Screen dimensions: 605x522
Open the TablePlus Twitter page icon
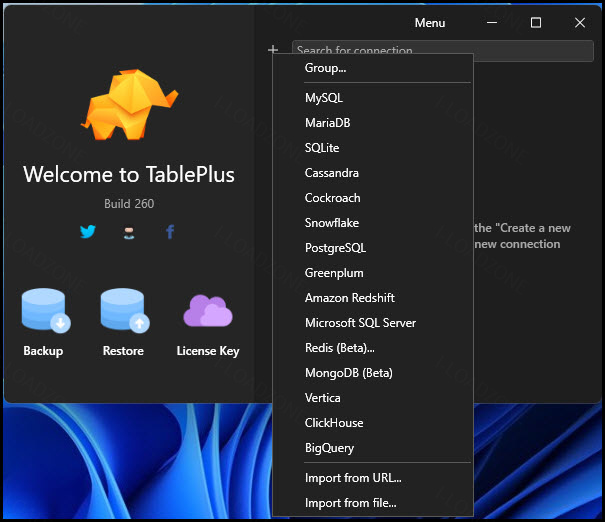(x=88, y=231)
